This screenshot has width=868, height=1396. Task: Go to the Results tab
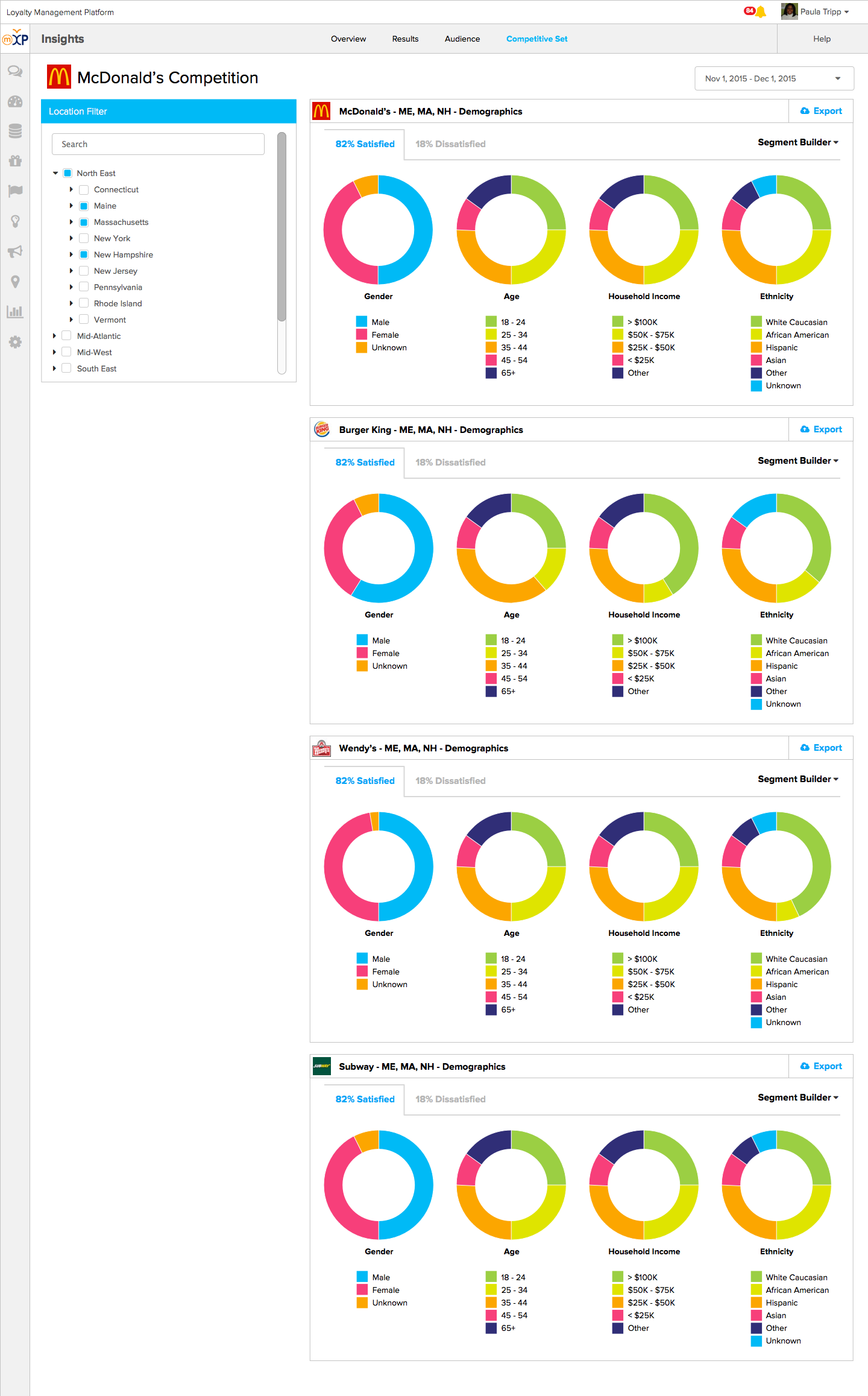[x=405, y=39]
